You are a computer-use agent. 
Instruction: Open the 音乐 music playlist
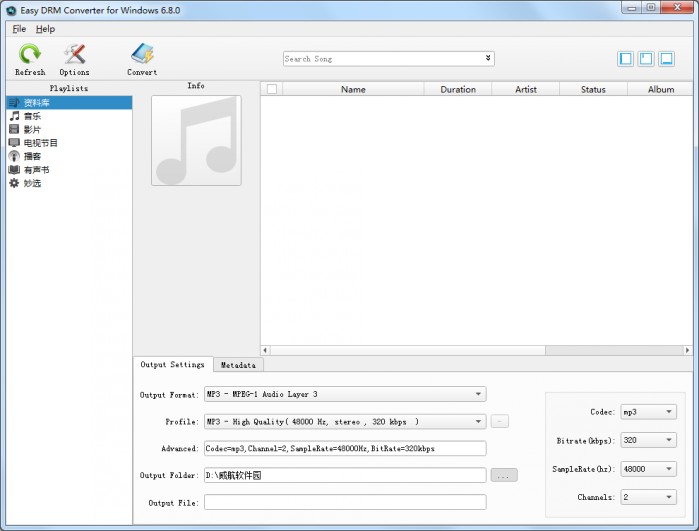tap(69, 116)
